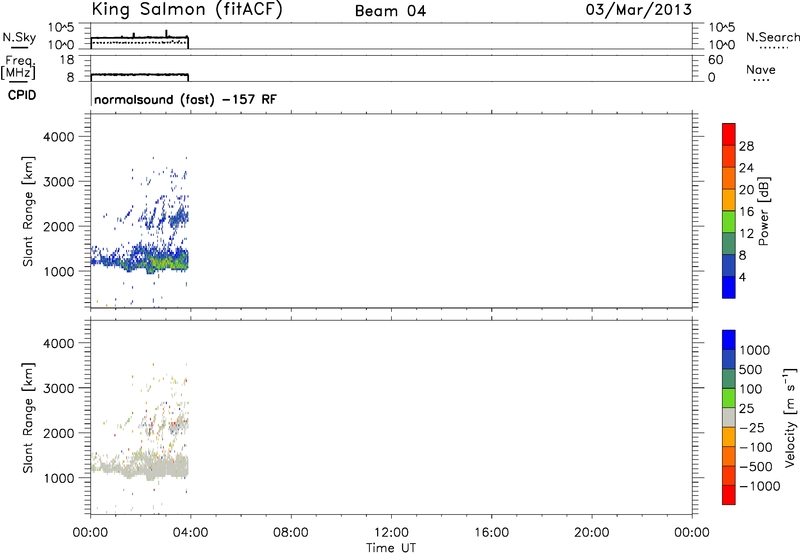Click the 12:00 time axis tick label
The image size is (800, 554).
point(391,533)
